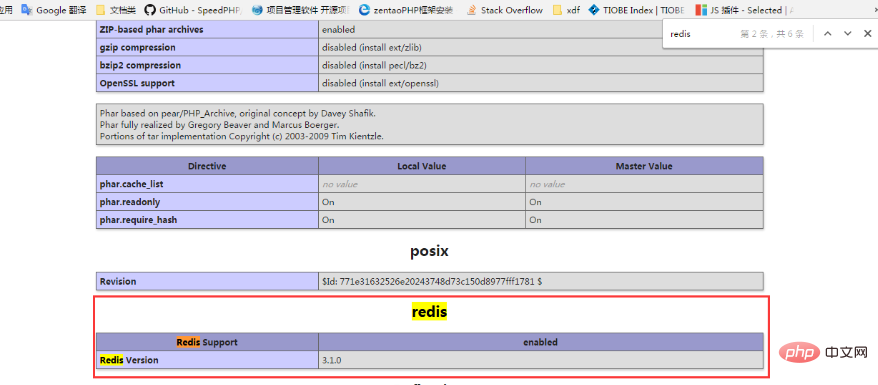Click the Phar credits line mentioning Davey Shafik
This screenshot has height=385, width=878.
(x=238, y=114)
